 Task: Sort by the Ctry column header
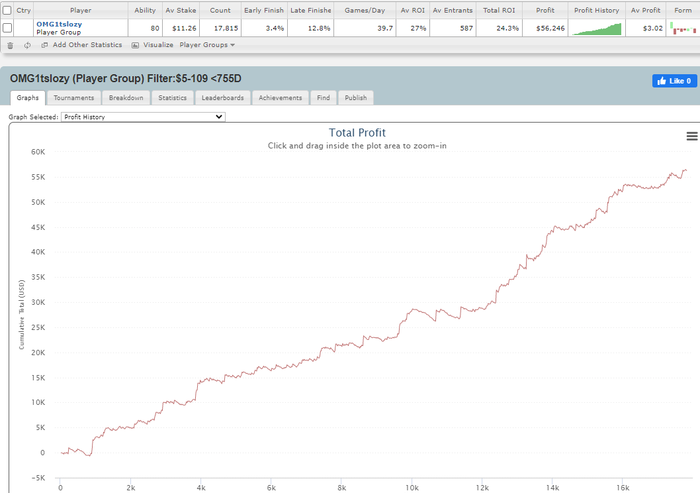(24, 10)
